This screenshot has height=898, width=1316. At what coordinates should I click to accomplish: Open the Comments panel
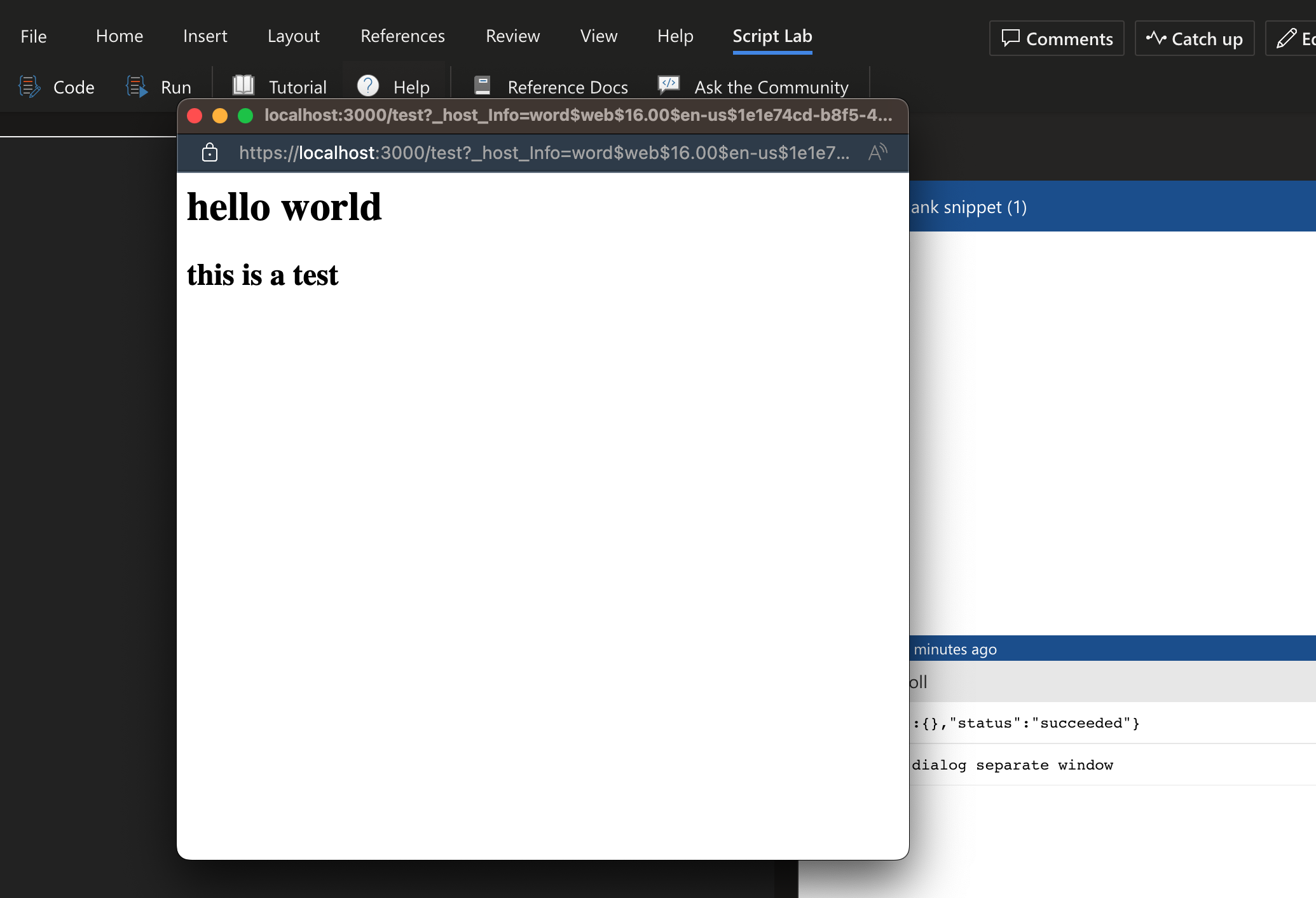pyautogui.click(x=1056, y=38)
